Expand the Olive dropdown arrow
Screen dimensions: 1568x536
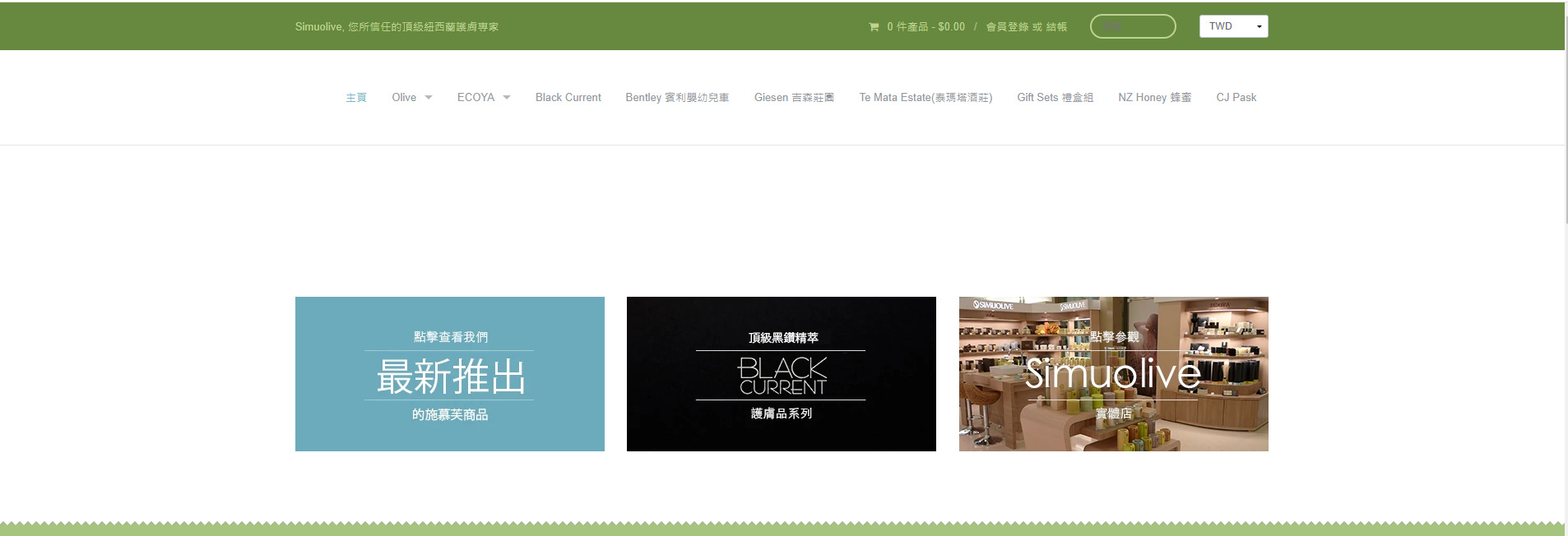[x=429, y=98]
